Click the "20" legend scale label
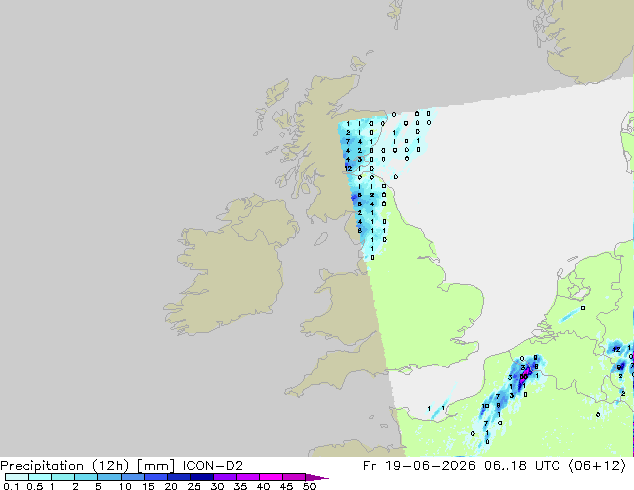The height and width of the screenshot is (490, 634). click(171, 486)
